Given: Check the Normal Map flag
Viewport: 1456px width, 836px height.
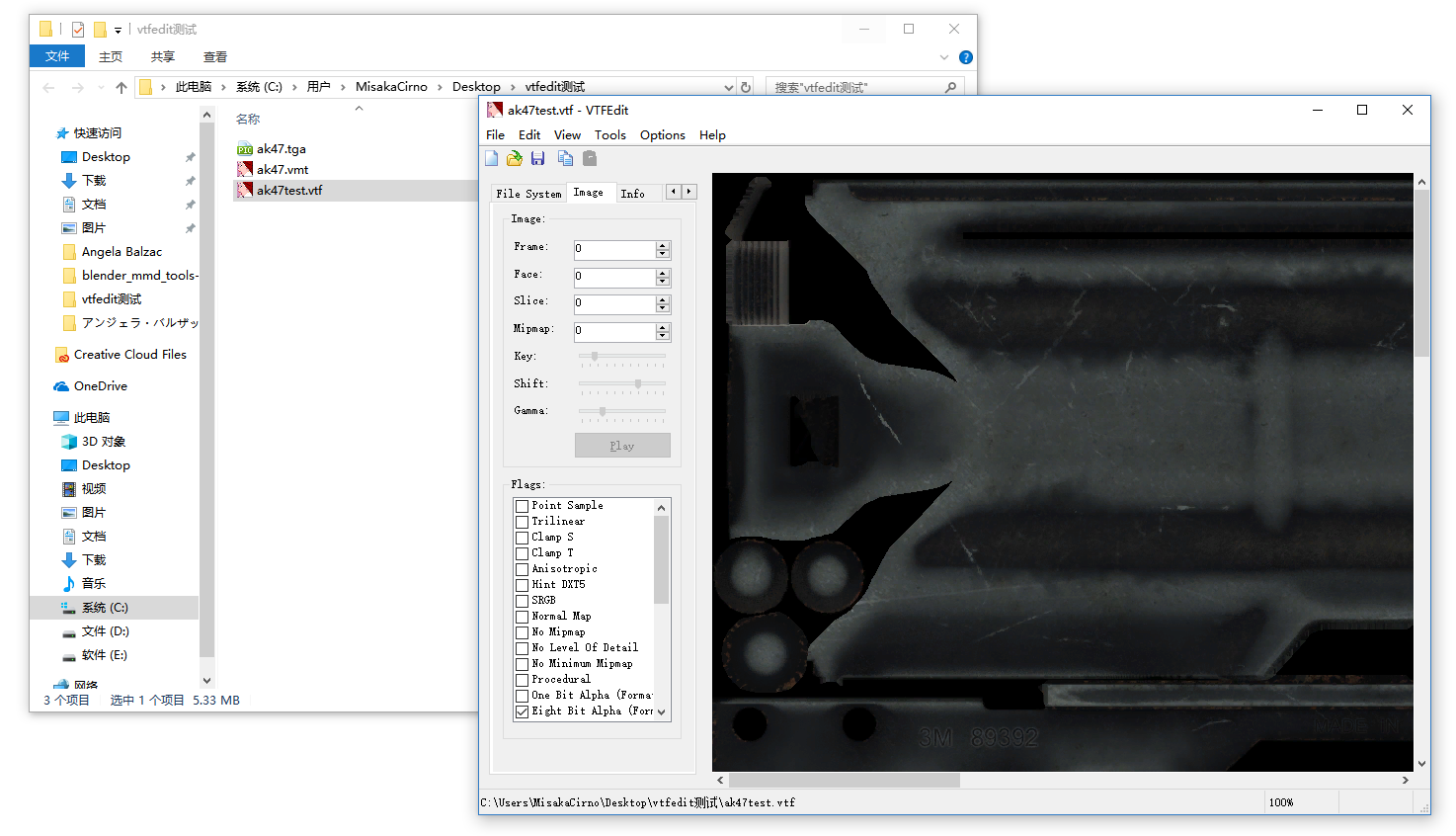Looking at the screenshot, I should [522, 617].
